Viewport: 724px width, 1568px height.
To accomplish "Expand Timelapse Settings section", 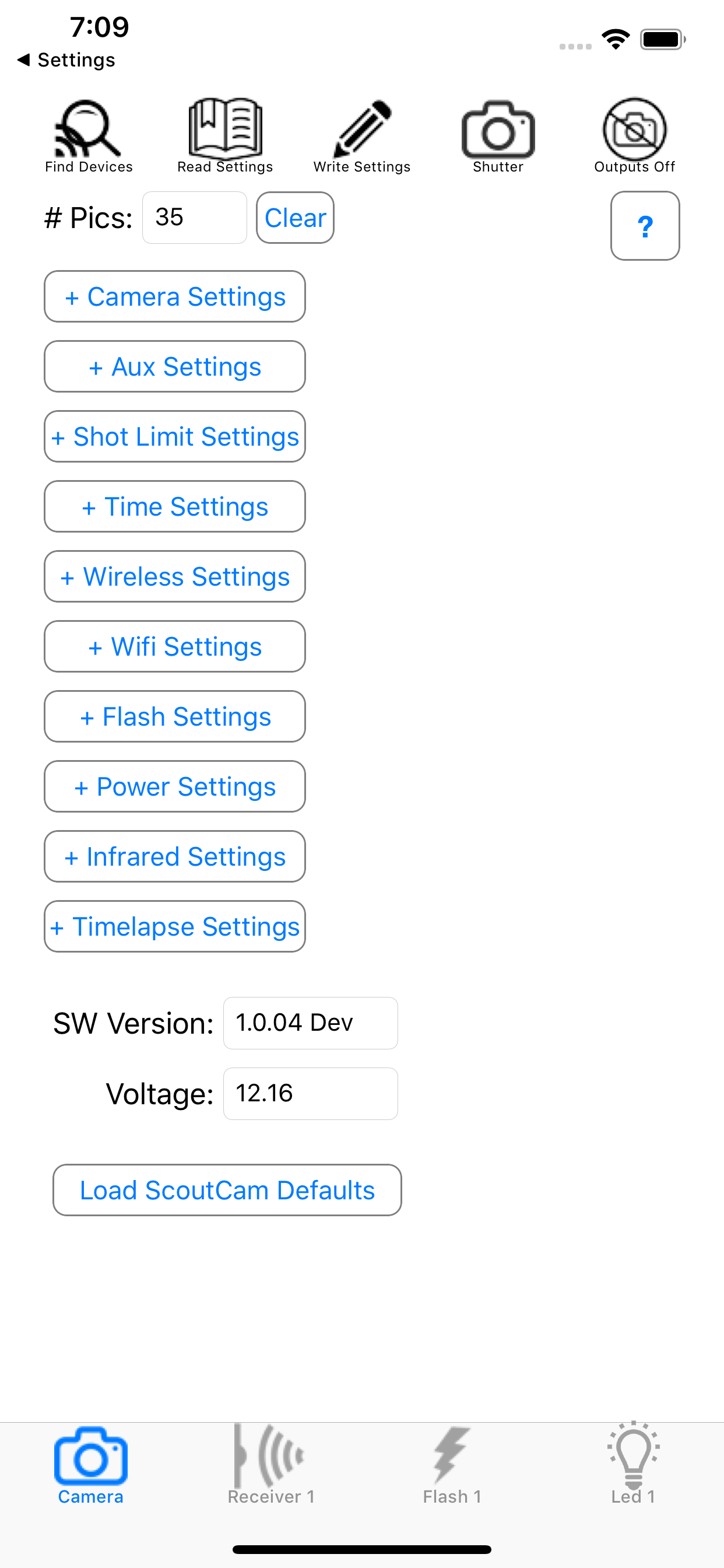I will pyautogui.click(x=175, y=926).
